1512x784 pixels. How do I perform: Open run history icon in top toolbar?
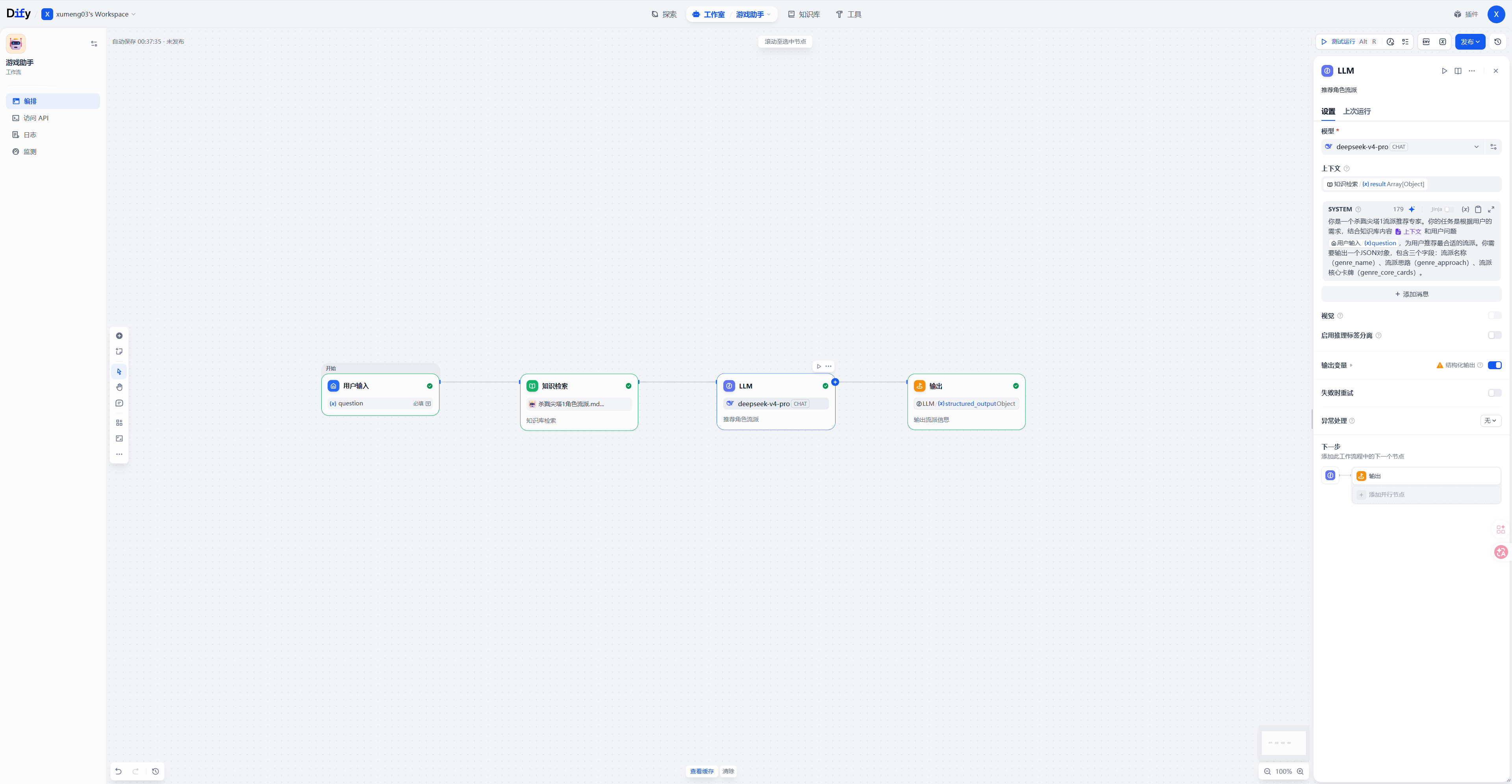click(1390, 42)
